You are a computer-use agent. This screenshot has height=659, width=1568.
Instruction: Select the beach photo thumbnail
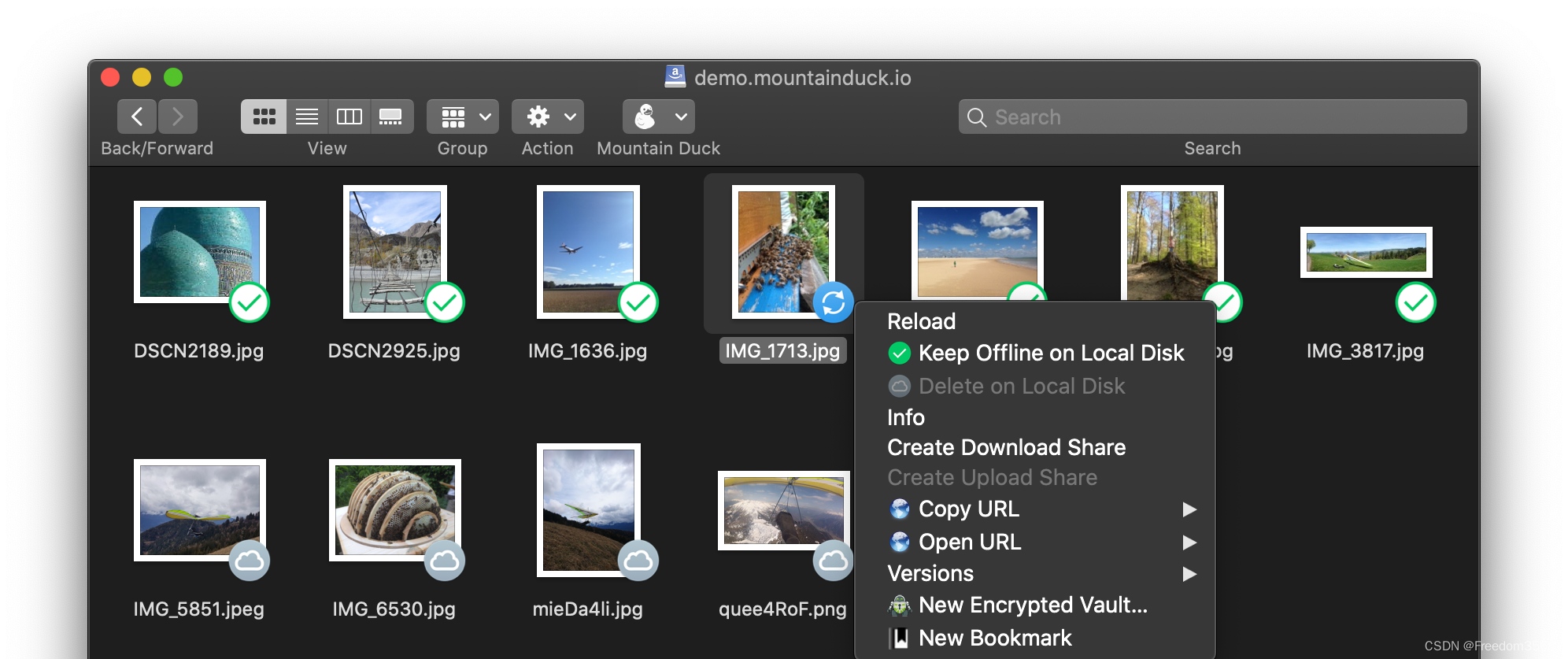click(x=978, y=250)
